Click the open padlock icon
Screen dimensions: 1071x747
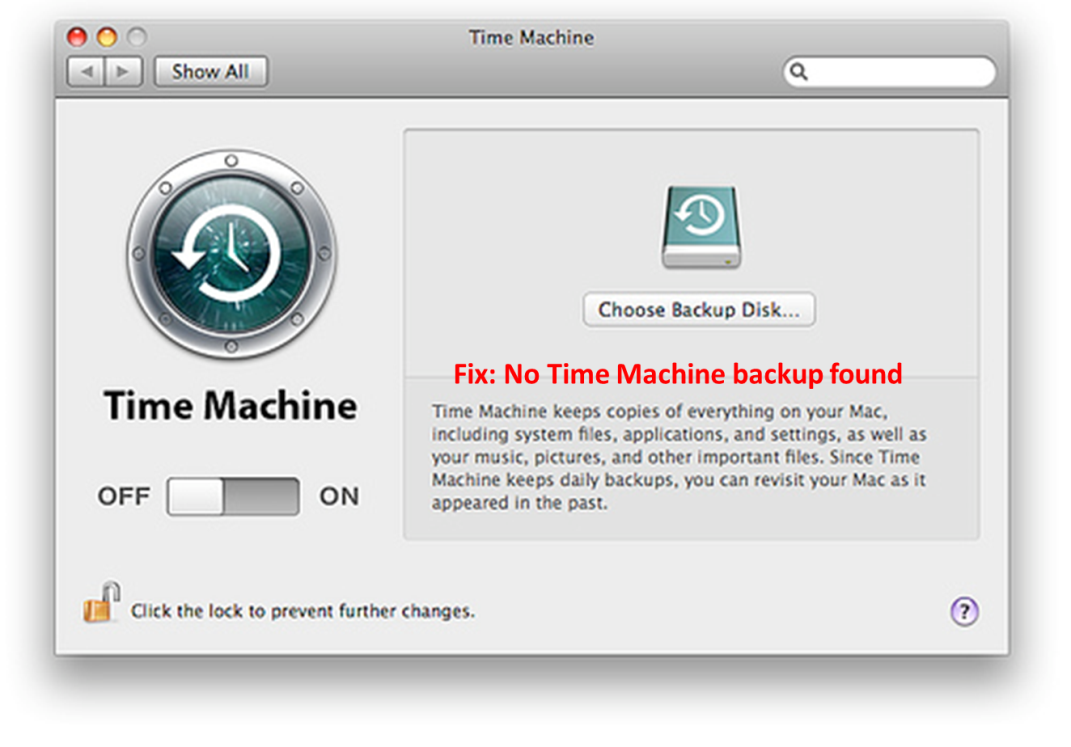pyautogui.click(x=101, y=604)
